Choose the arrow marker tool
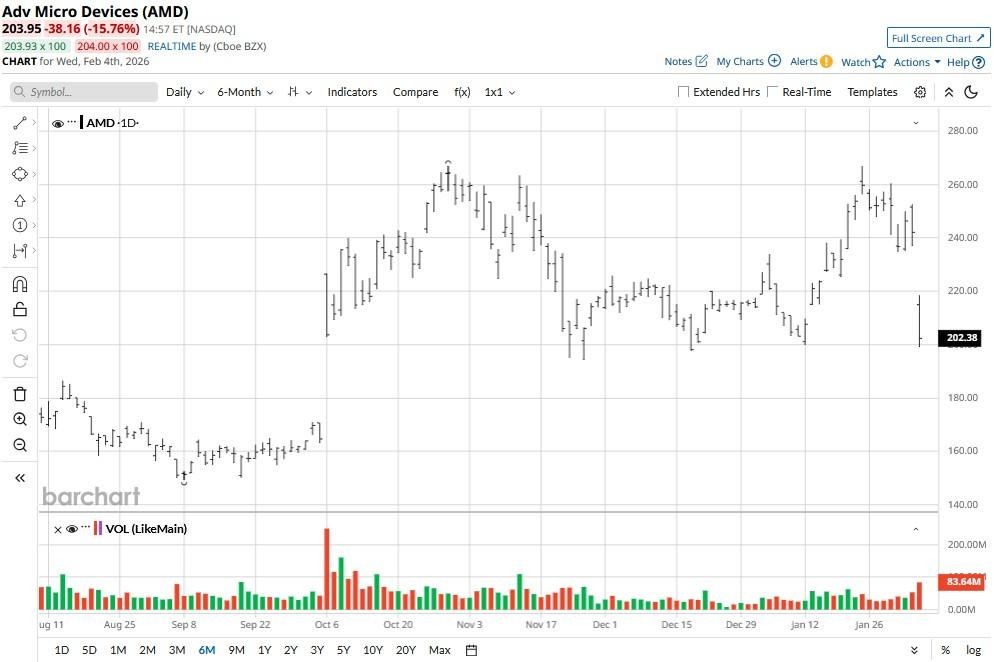The image size is (994, 662). 20,200
